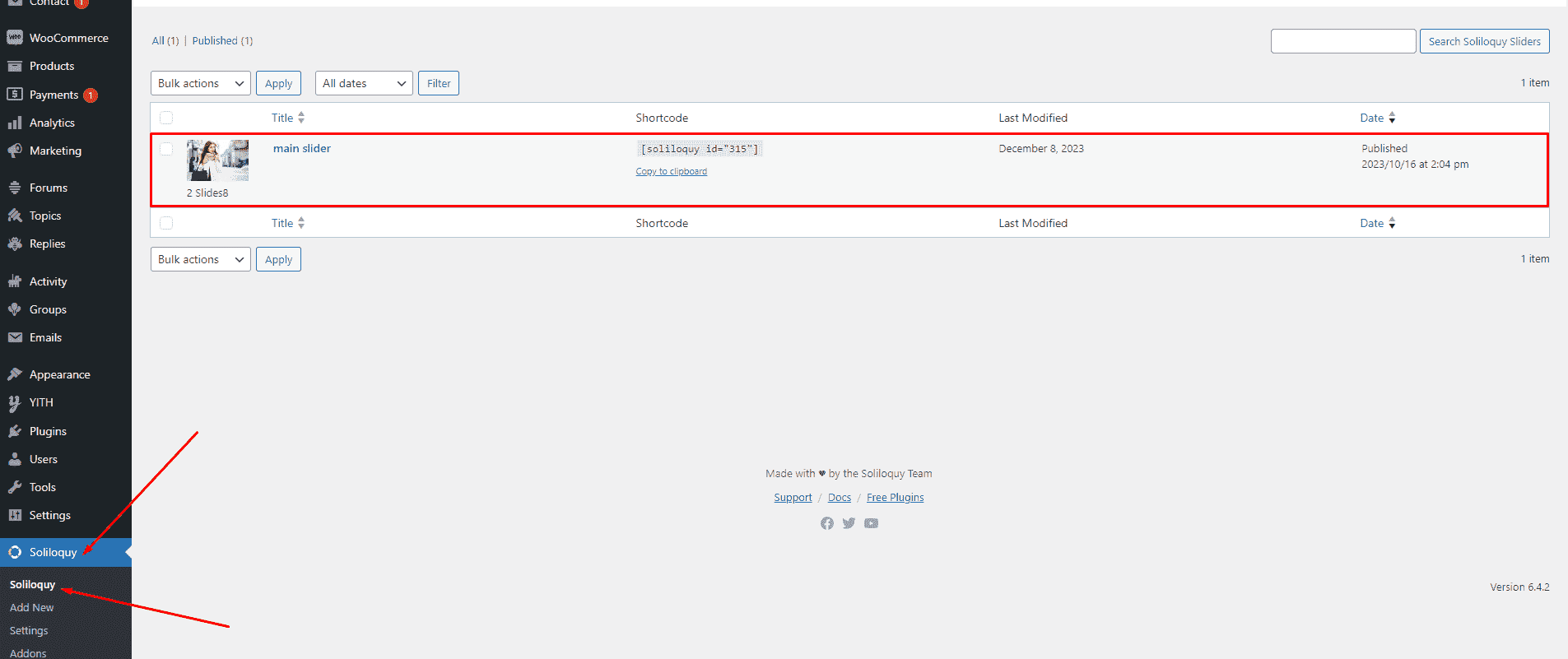Open the bottom Bulk actions dropdown
The width and height of the screenshot is (1568, 659).
[x=200, y=259]
